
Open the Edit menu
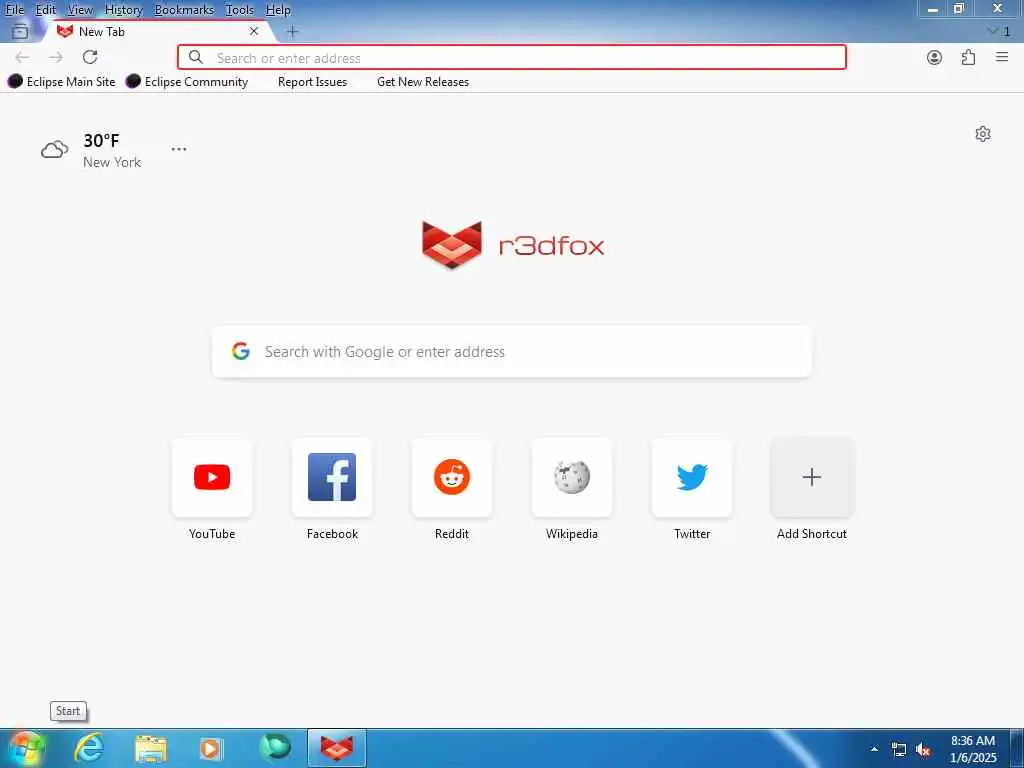[x=46, y=10]
